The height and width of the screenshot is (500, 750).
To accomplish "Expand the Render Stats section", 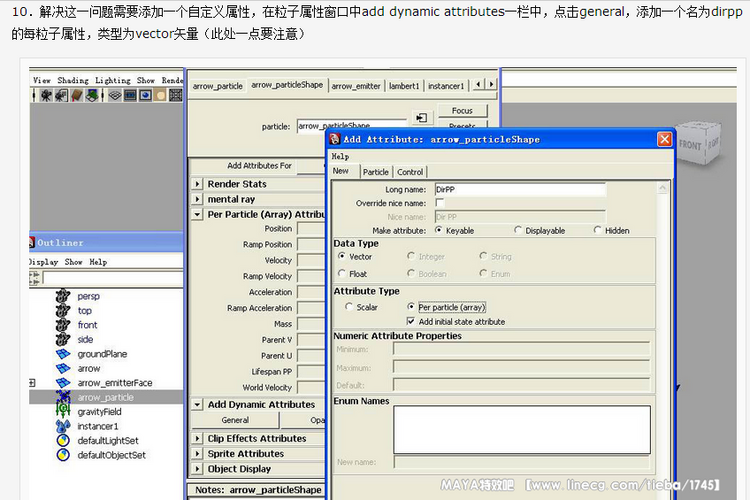I will click(x=197, y=184).
